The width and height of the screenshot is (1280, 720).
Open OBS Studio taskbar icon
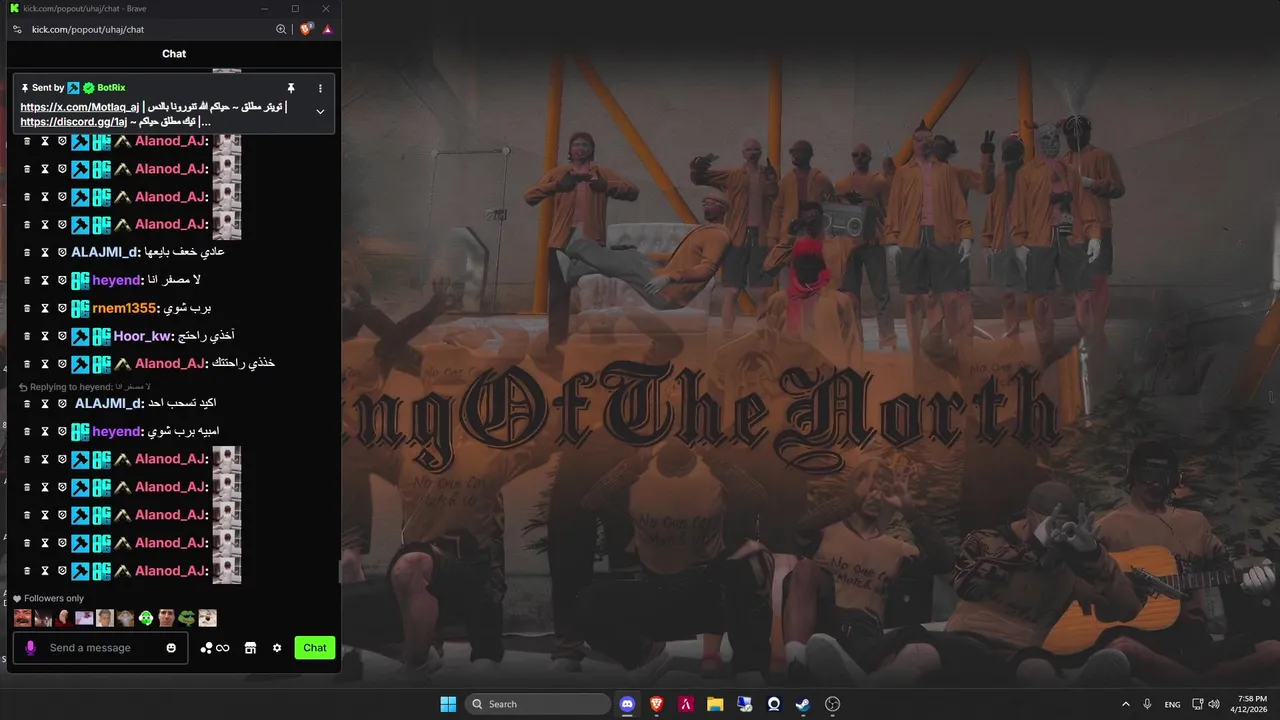[x=832, y=704]
